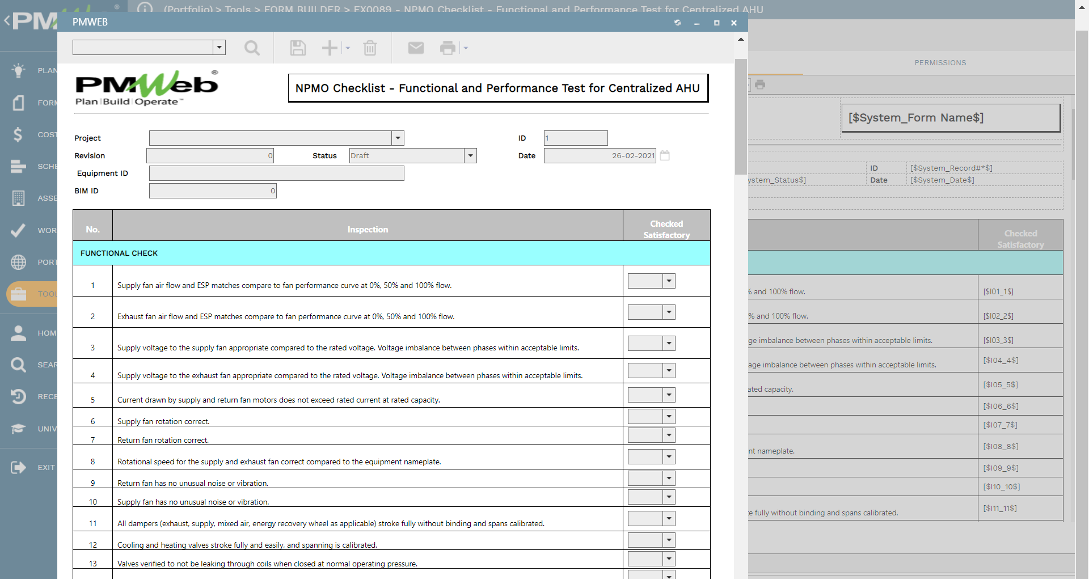Open Checked Satisfactory dropdown for item 3

click(x=669, y=343)
